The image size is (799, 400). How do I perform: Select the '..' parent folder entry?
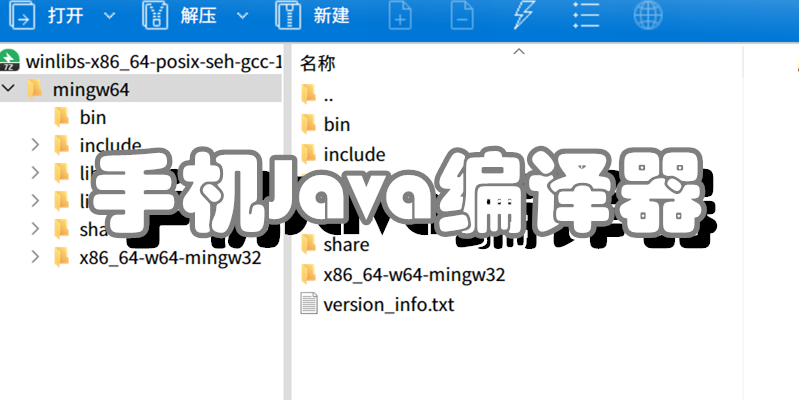tap(317, 94)
